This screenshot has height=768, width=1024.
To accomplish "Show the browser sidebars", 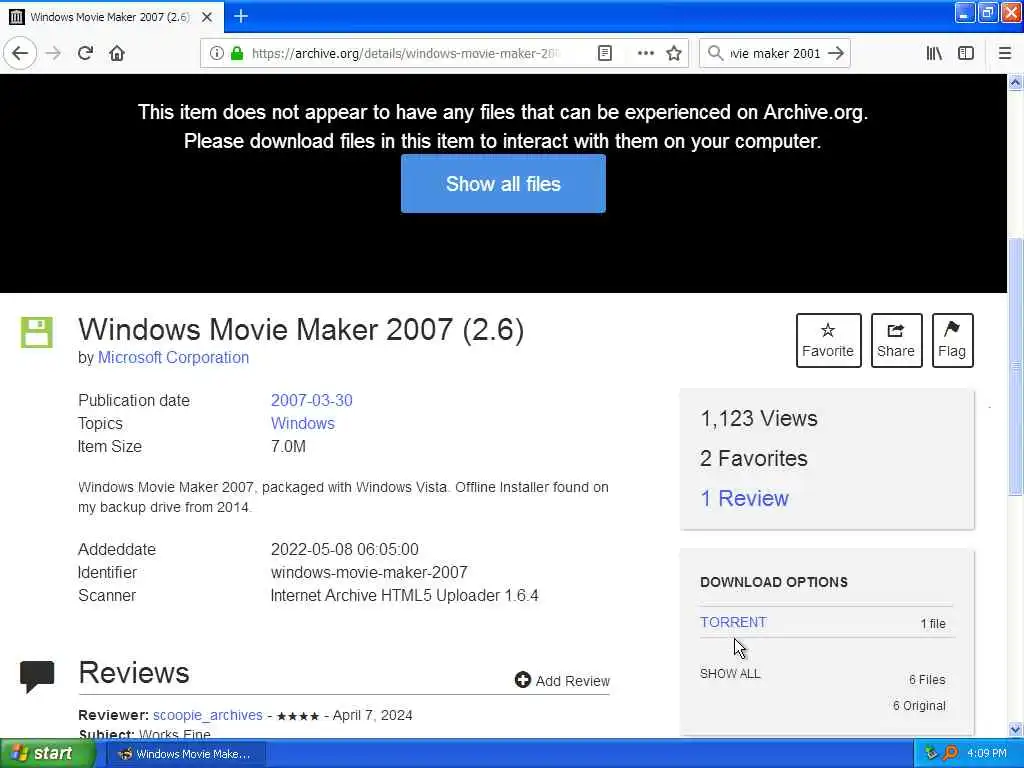I will coord(966,54).
